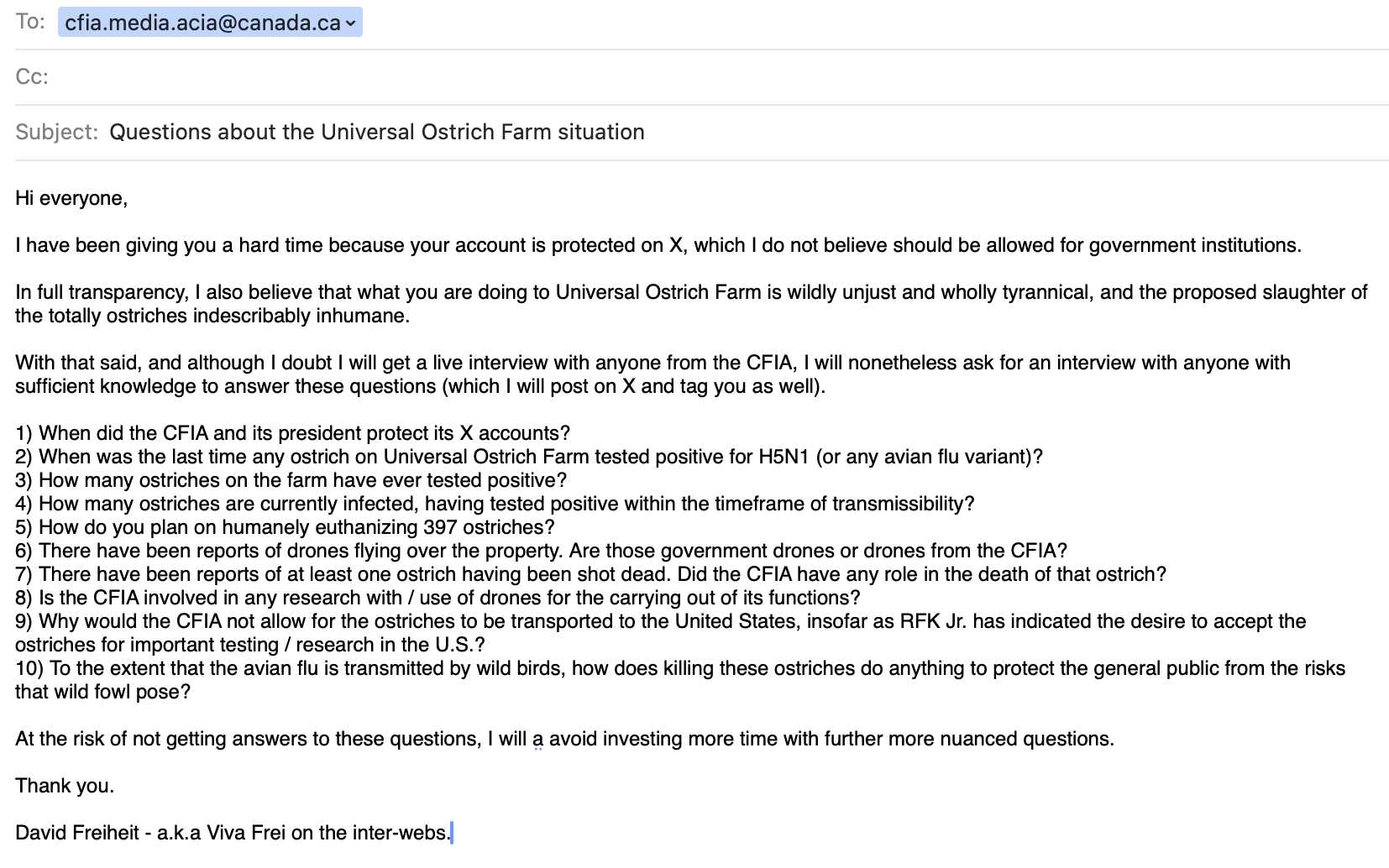Place cursor in the Subject field text

(x=377, y=132)
